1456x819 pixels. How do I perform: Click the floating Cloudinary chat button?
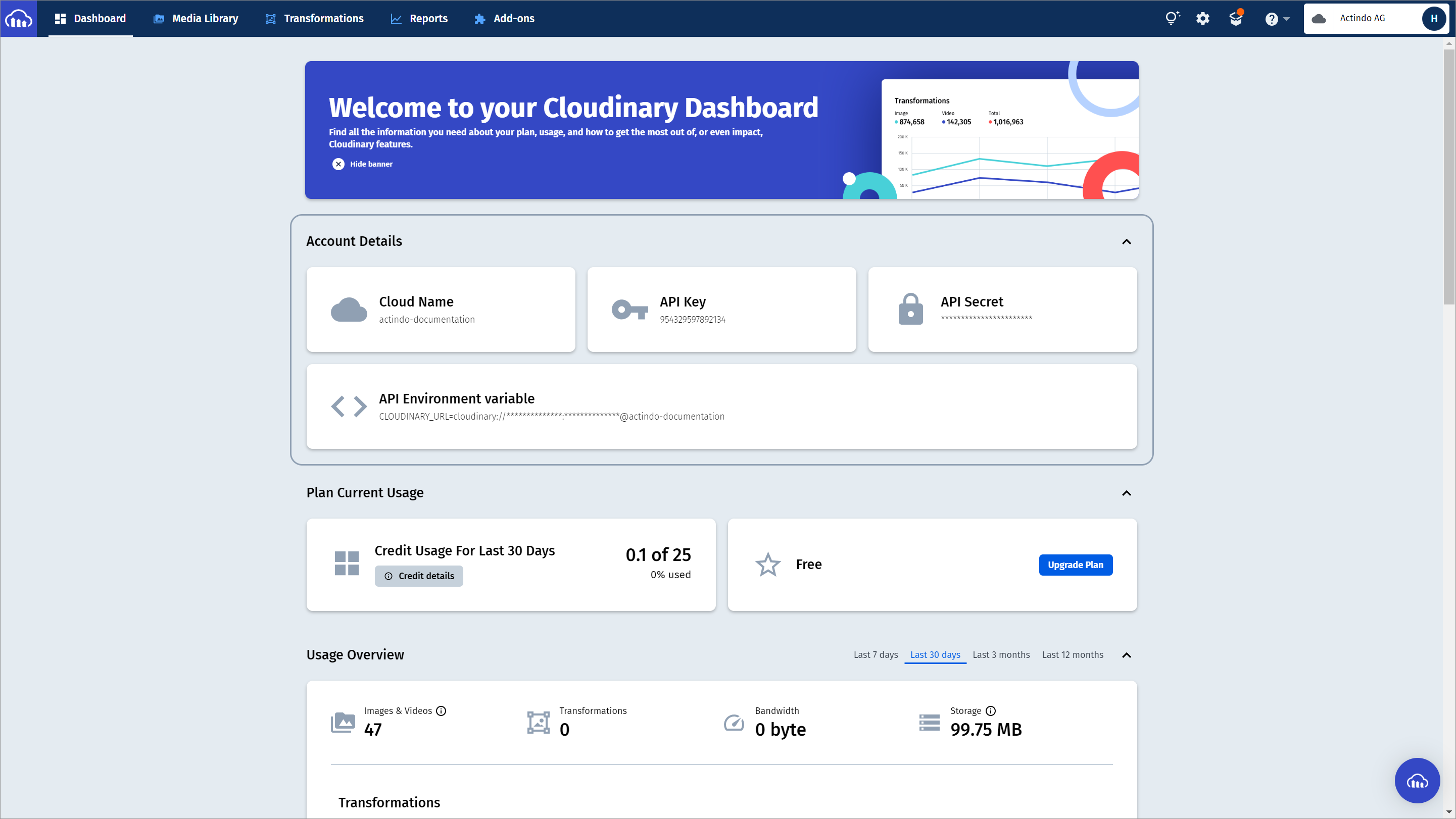1417,781
